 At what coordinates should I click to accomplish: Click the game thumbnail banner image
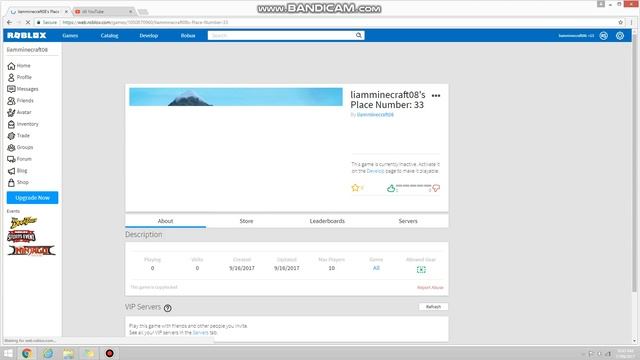pos(236,97)
